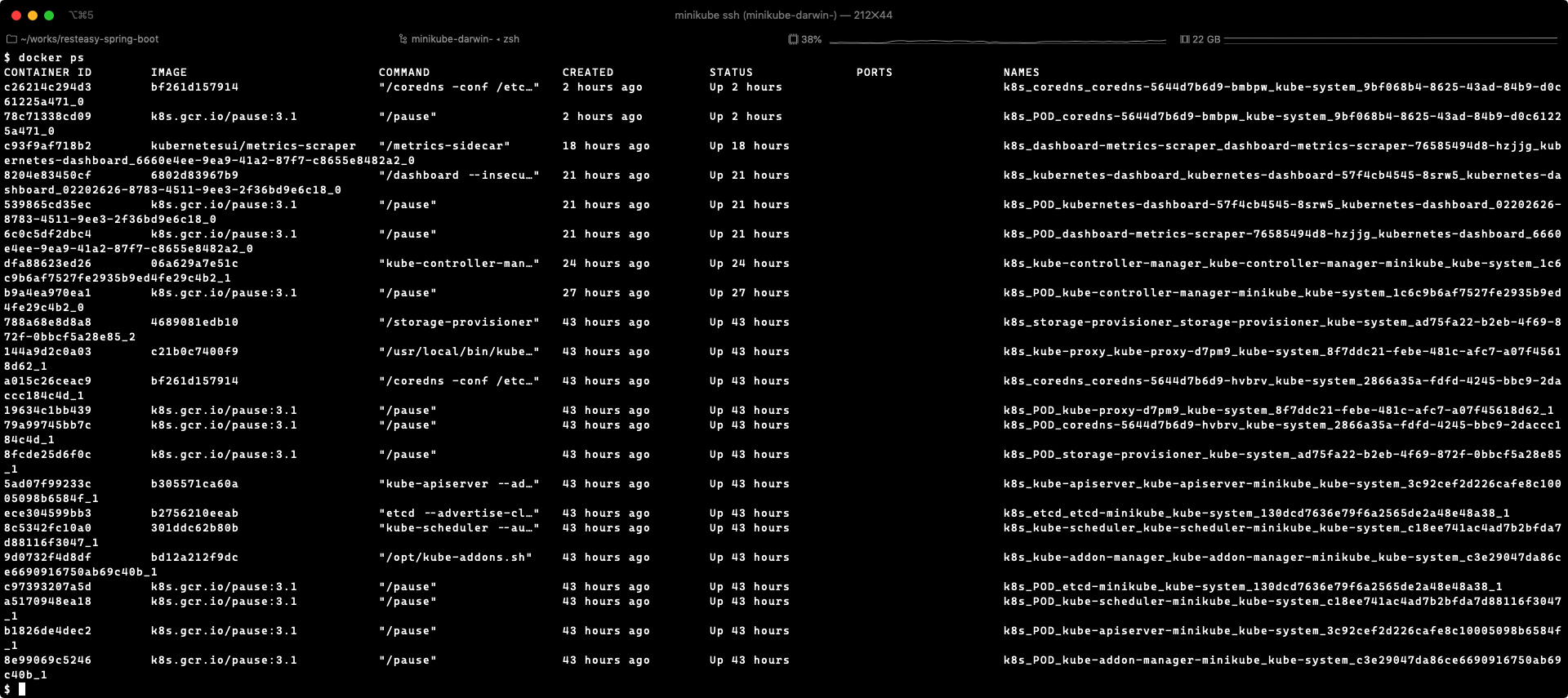
Task: Click the IMAGE column header
Action: pyautogui.click(x=169, y=73)
